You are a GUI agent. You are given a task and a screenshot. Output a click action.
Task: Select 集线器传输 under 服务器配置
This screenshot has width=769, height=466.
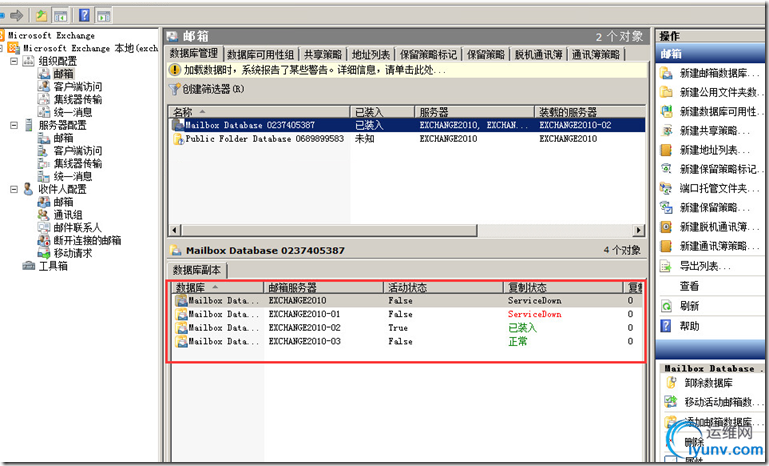point(77,163)
